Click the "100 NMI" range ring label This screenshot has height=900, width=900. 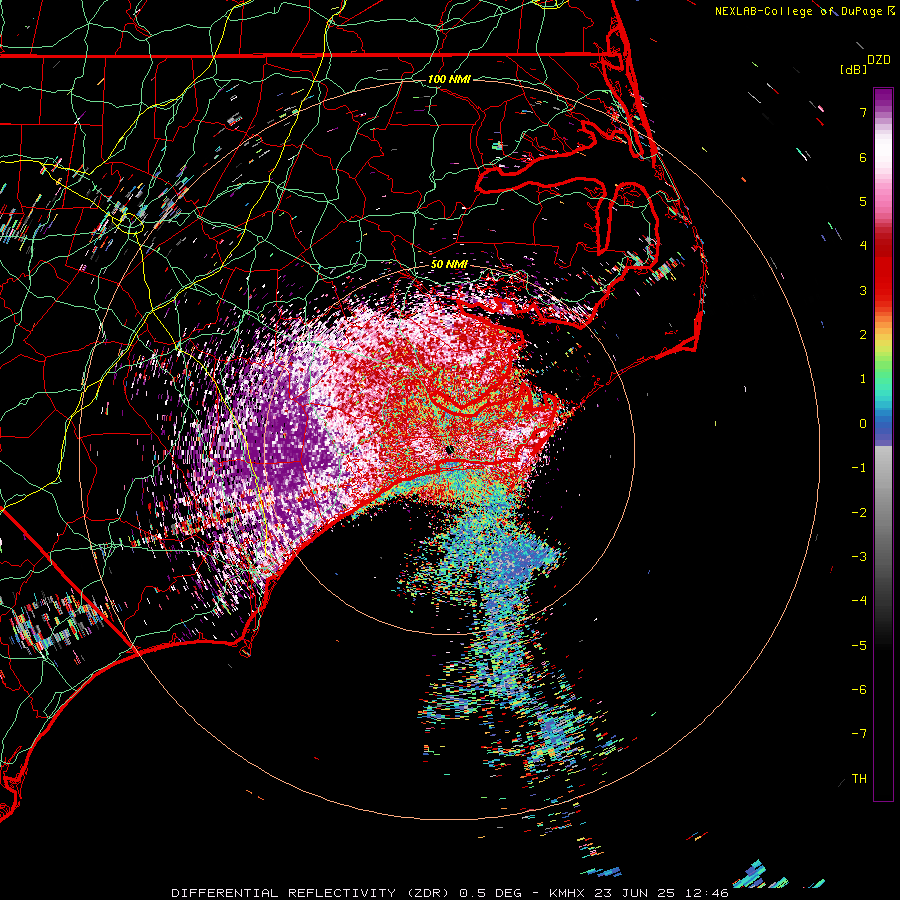tap(449, 79)
